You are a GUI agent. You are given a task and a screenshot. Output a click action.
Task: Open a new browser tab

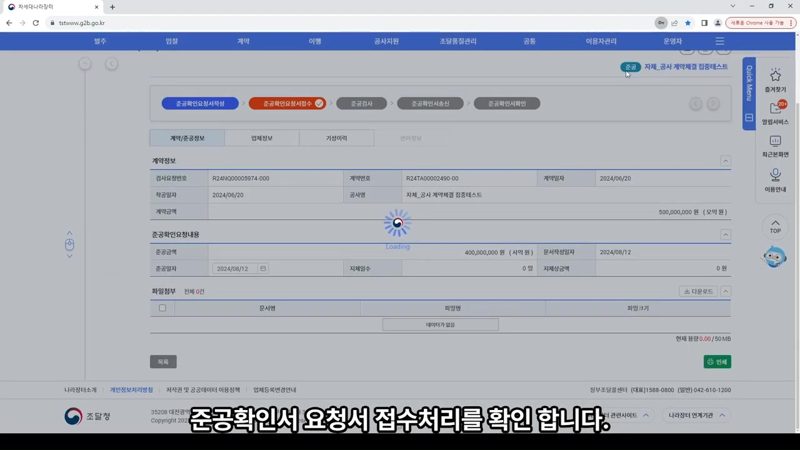pos(112,7)
